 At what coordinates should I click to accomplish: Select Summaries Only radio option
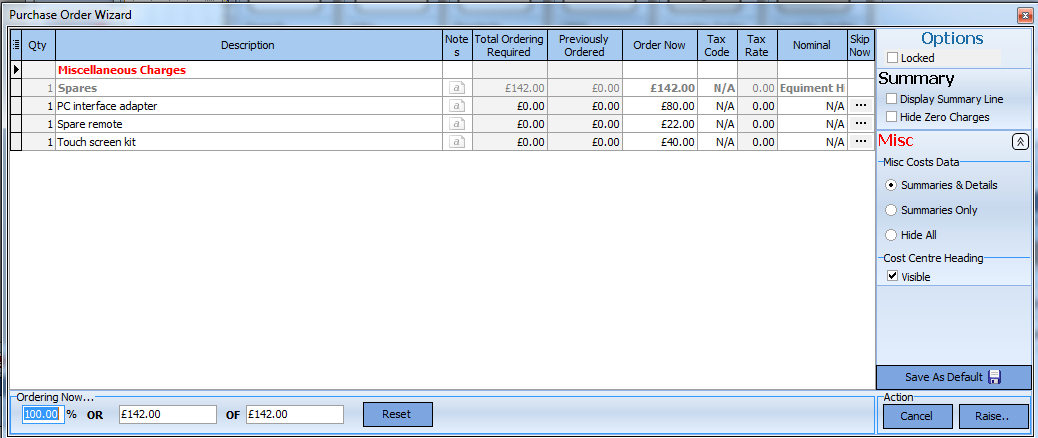pyautogui.click(x=891, y=210)
